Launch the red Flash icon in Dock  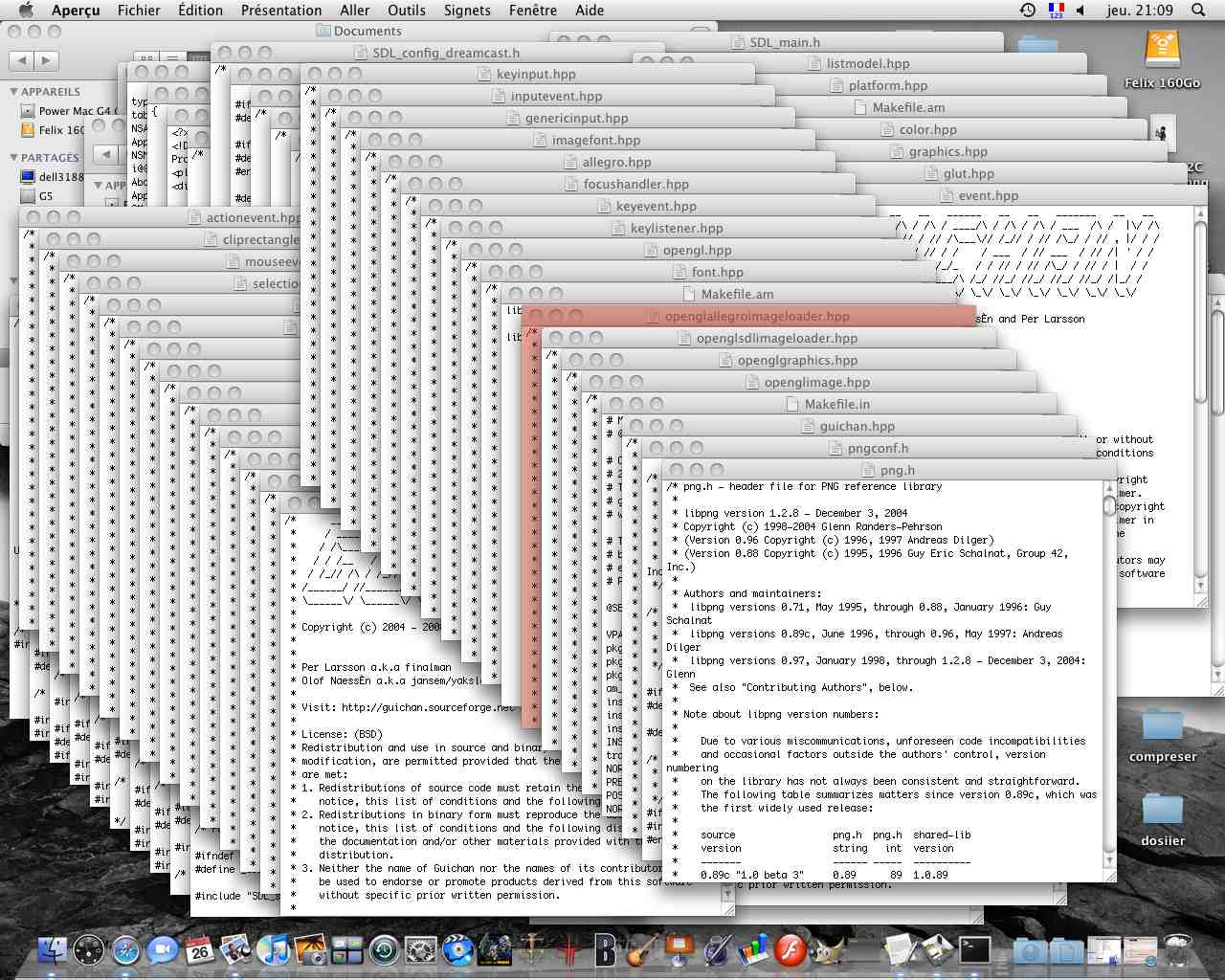pos(791,950)
